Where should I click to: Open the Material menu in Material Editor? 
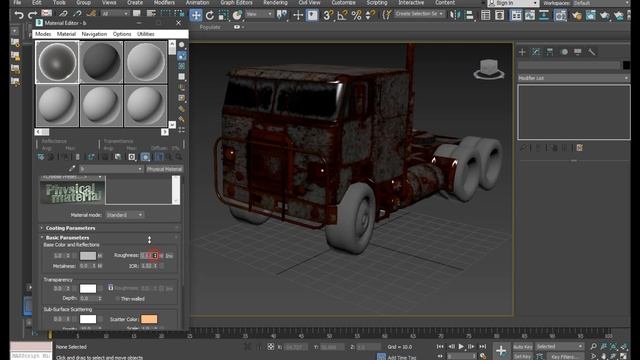(x=66, y=34)
